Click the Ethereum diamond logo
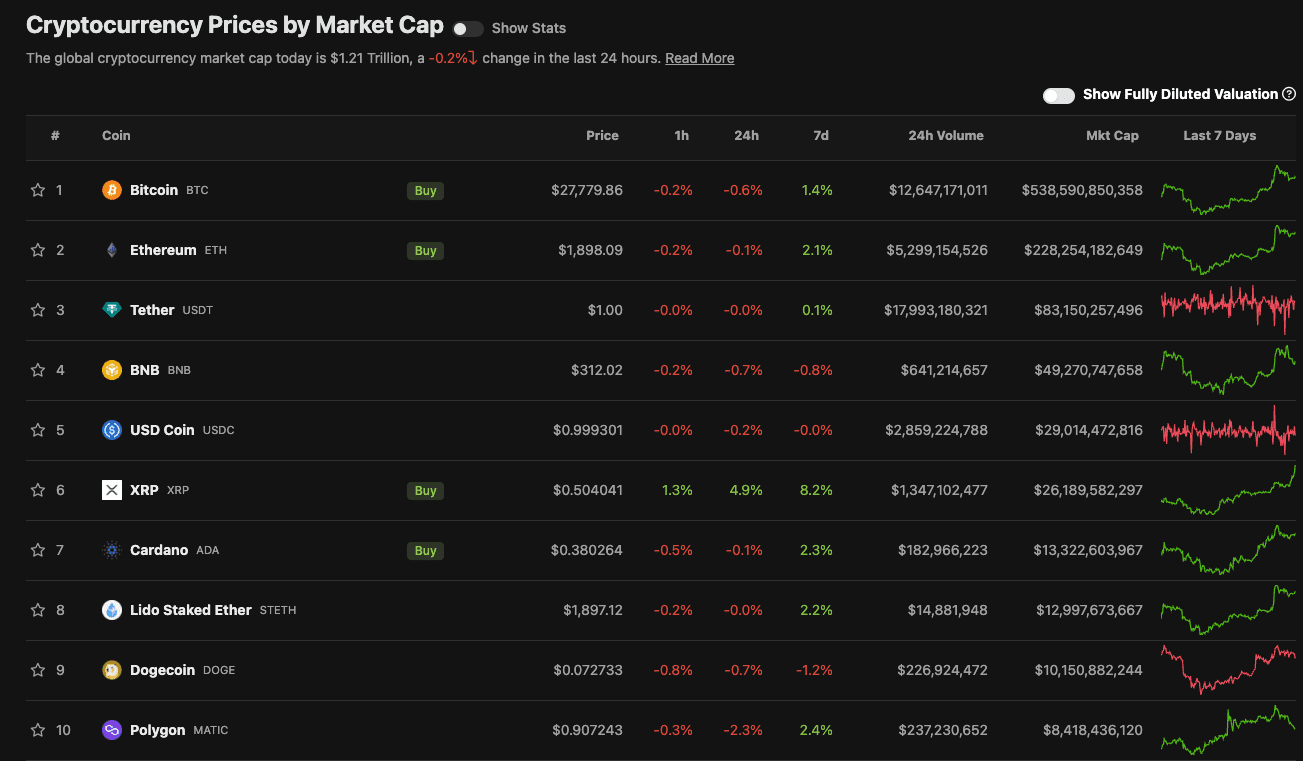The width and height of the screenshot is (1303, 761). coord(112,250)
